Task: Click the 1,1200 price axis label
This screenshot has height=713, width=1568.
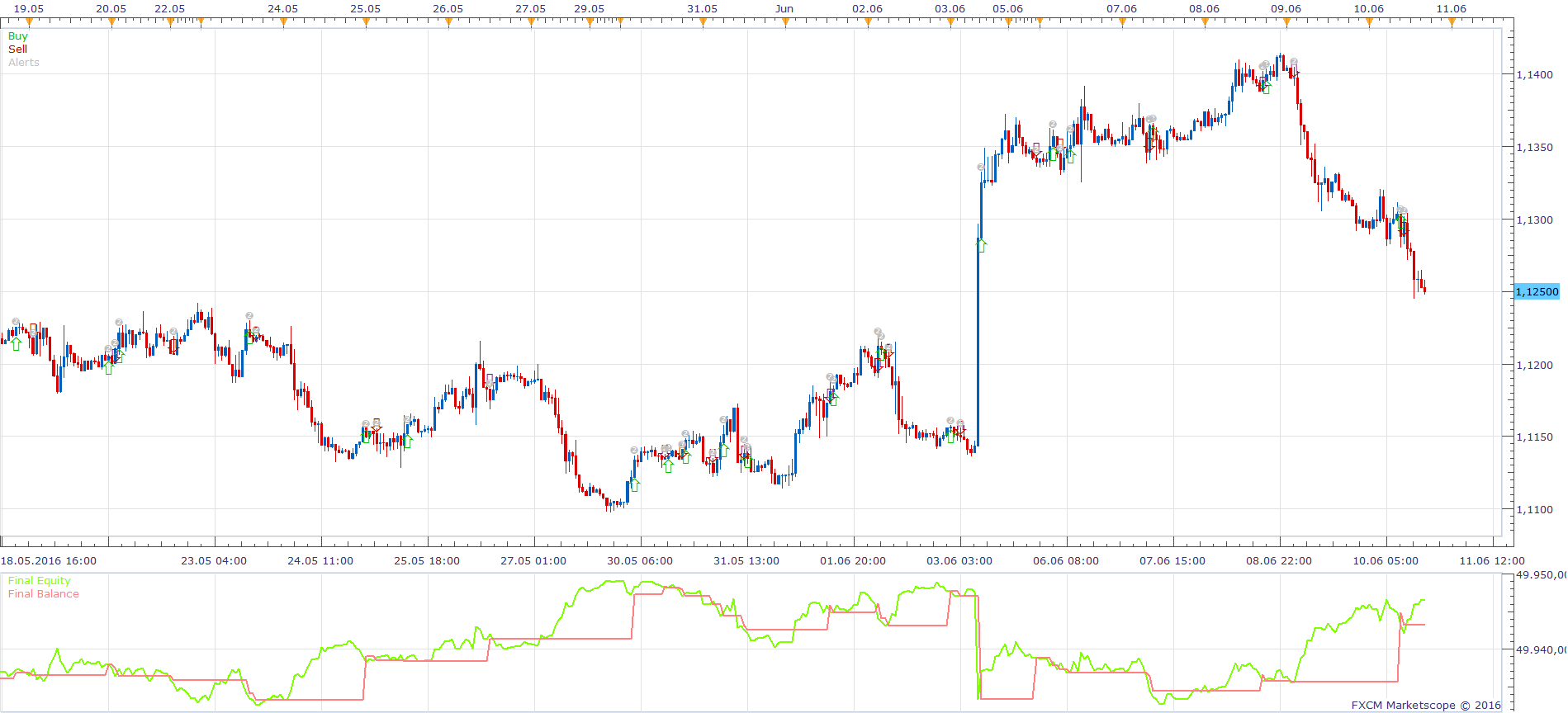Action: click(1534, 365)
